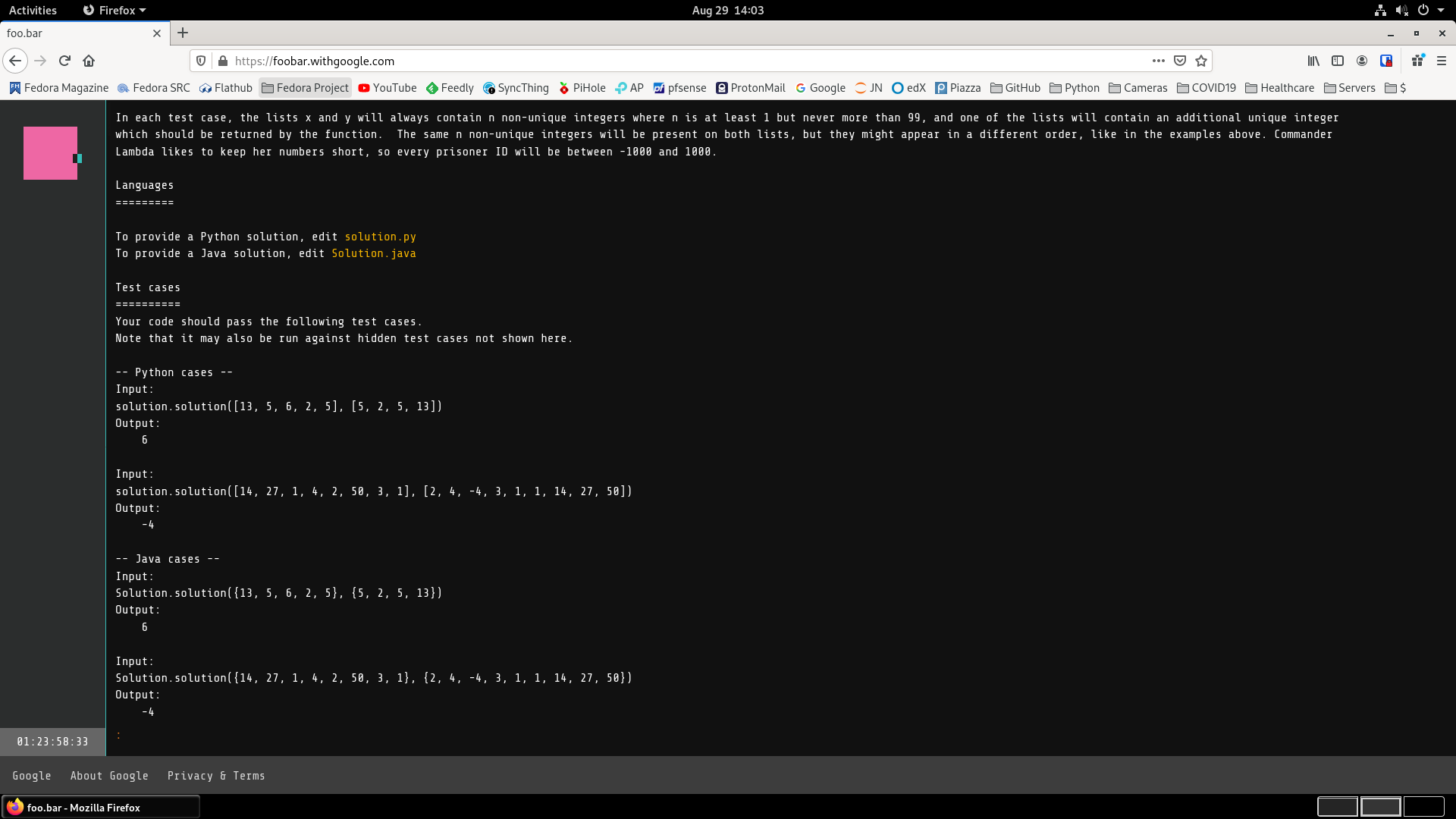Bookmark this page with star icon
The height and width of the screenshot is (819, 1456).
[1201, 61]
